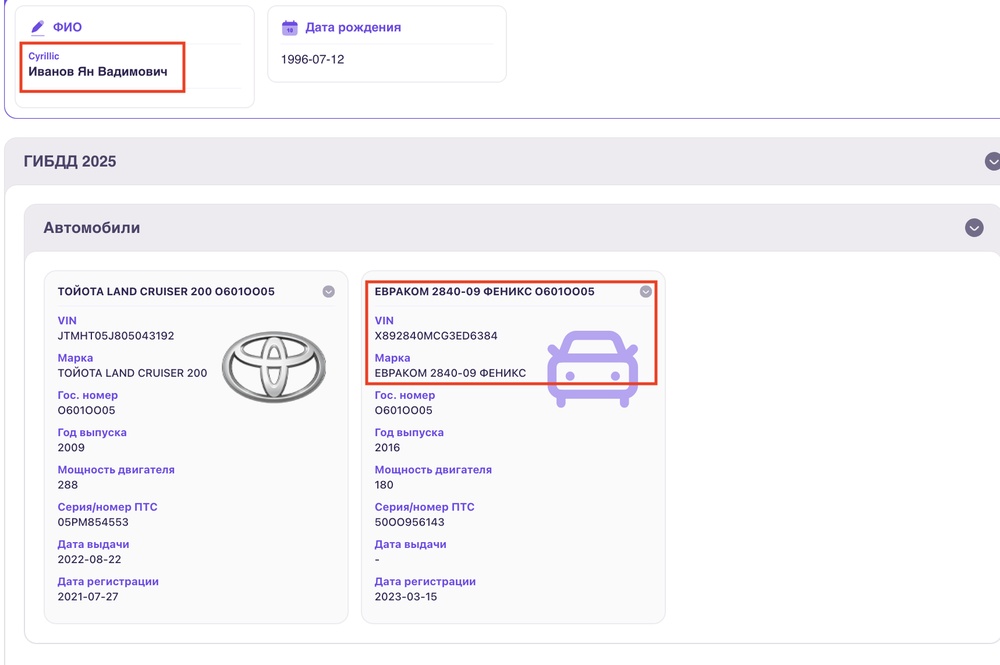Click the ТОЙОТА LAND CRUISER 200 card title
The image size is (1000, 665).
pos(166,292)
